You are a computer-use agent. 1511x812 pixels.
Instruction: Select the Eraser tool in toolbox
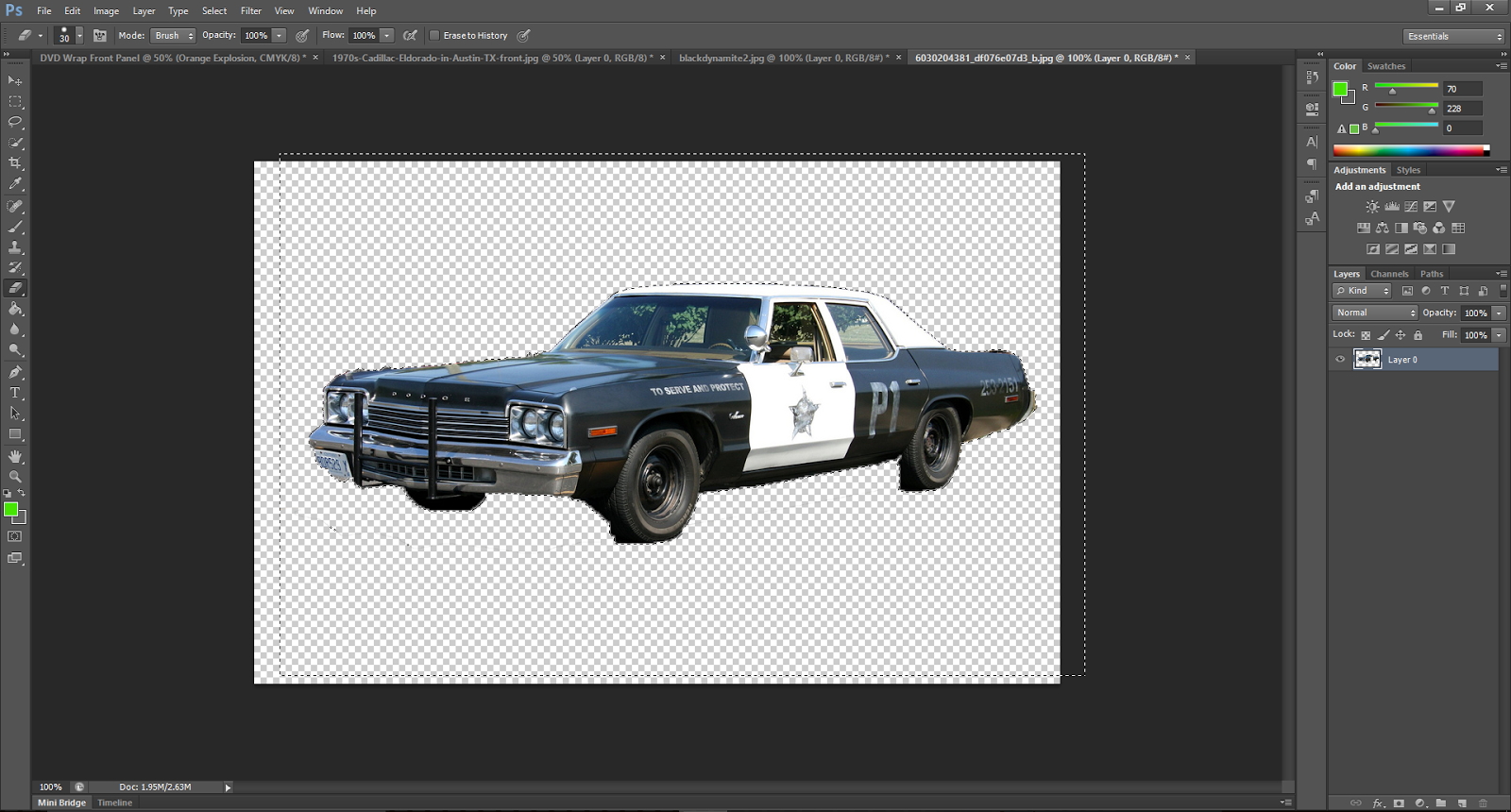click(15, 288)
